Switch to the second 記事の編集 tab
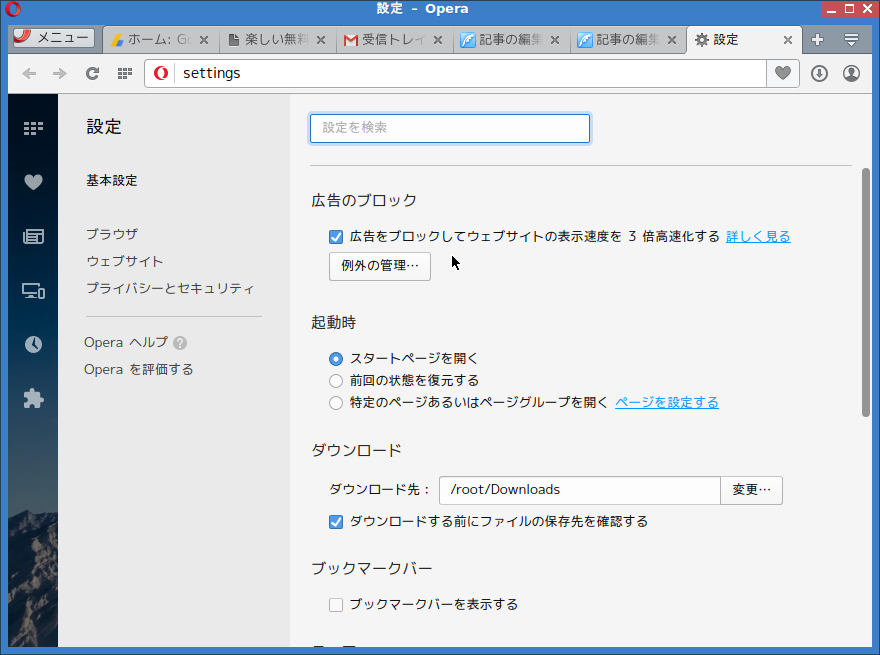Image resolution: width=880 pixels, height=655 pixels. pos(627,40)
